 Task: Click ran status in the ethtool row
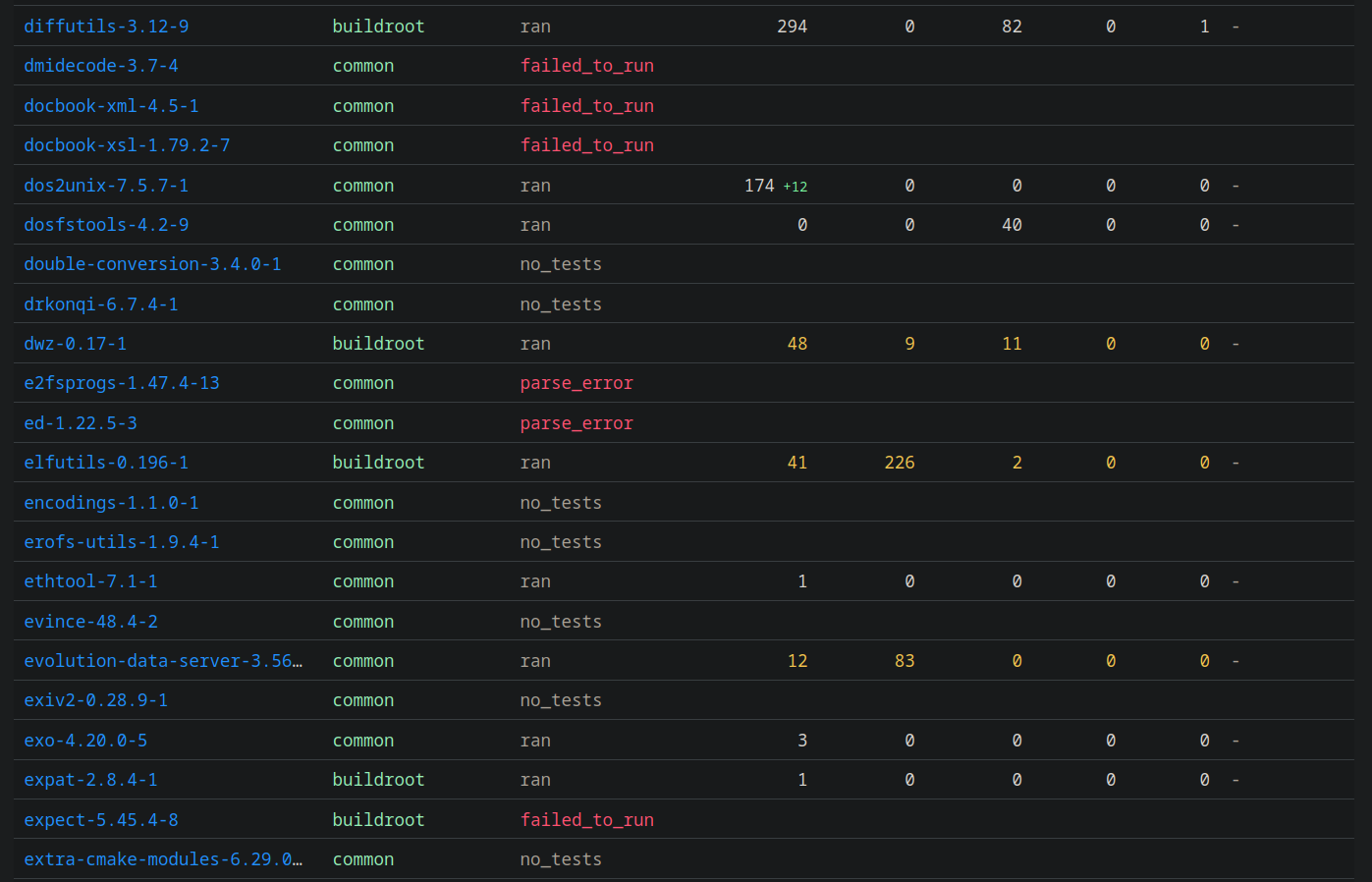[x=535, y=581]
